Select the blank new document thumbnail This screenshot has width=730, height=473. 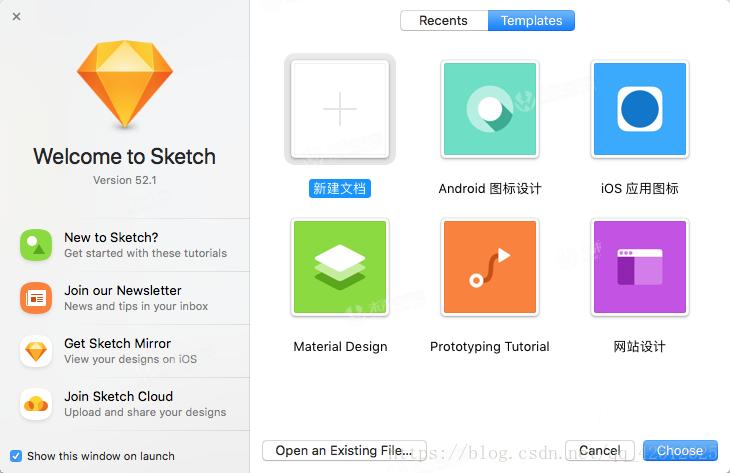coord(340,109)
